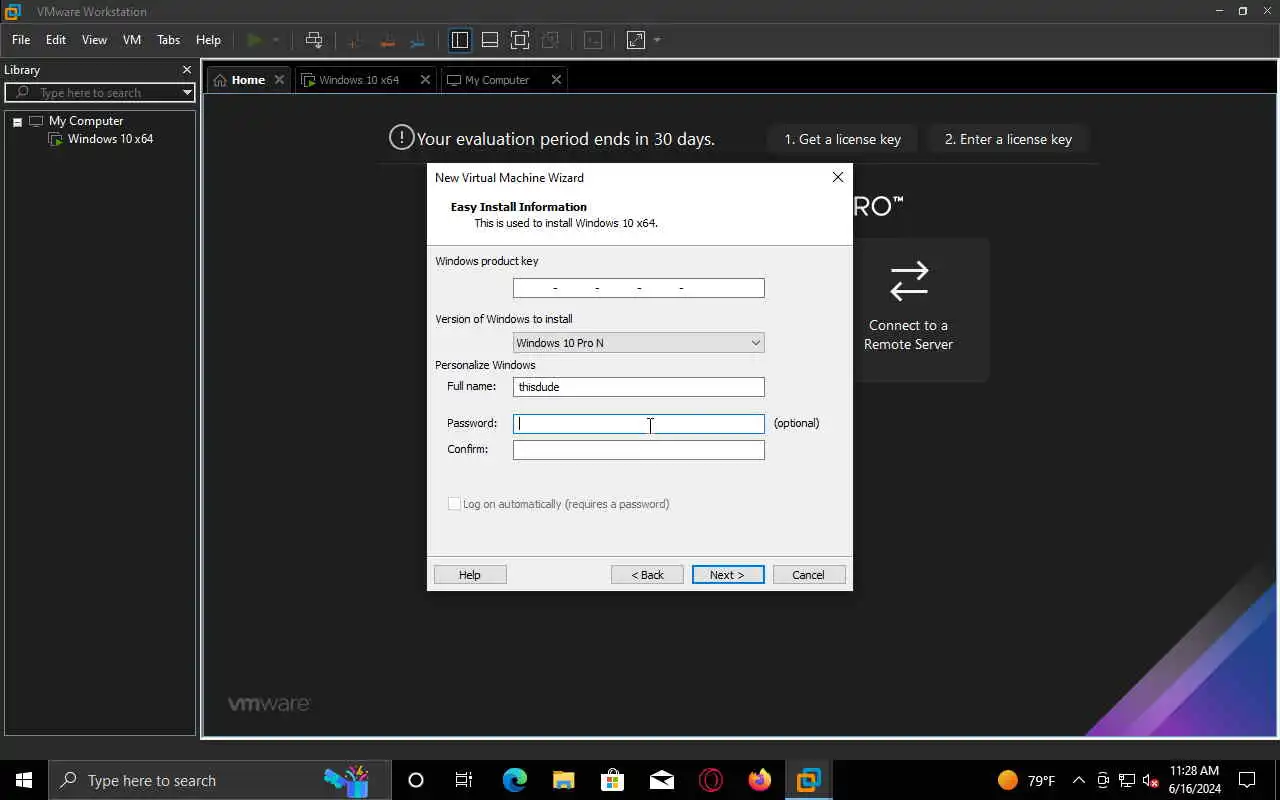
Task: Close the Home tab
Action: pyautogui.click(x=279, y=80)
